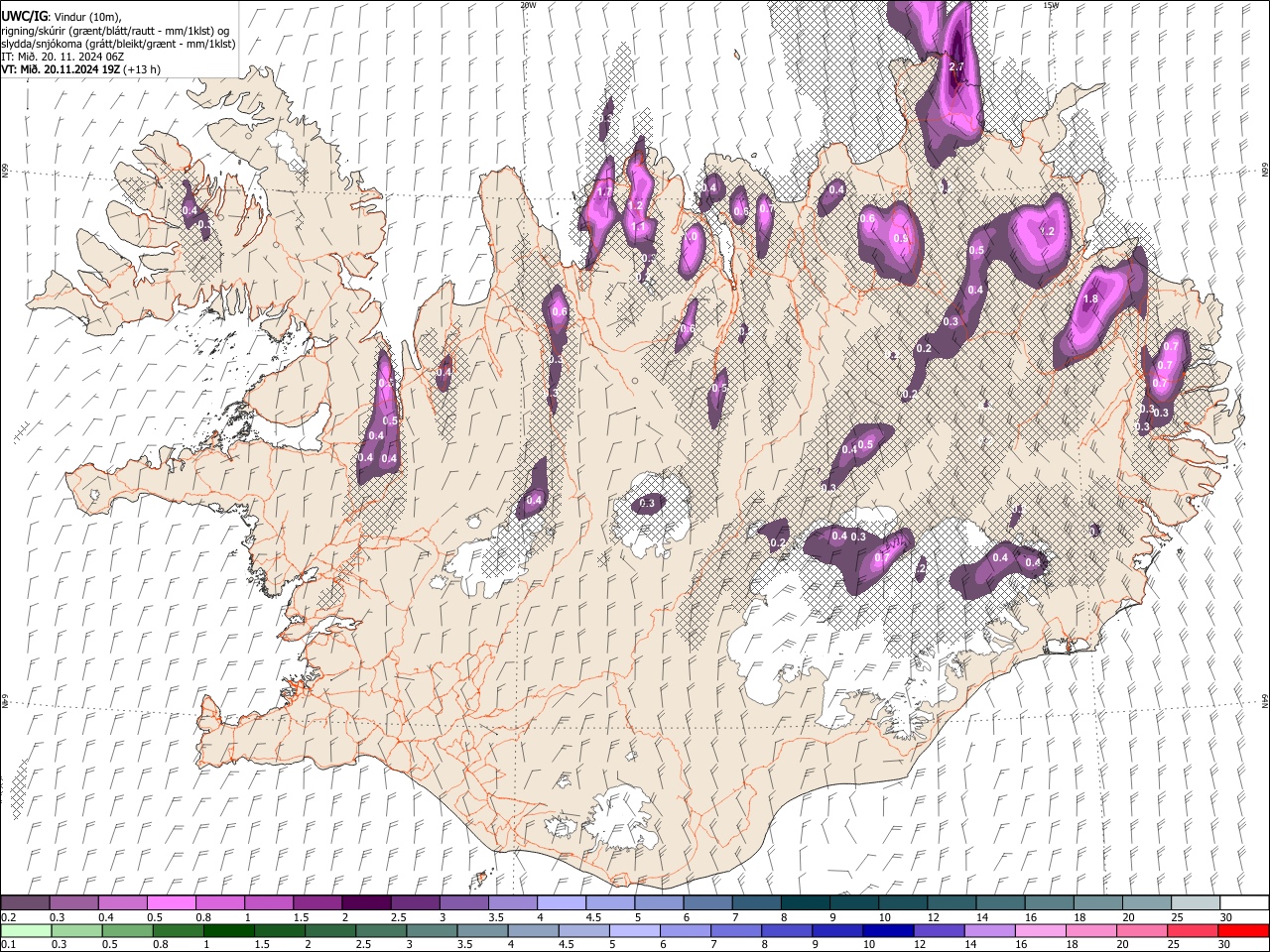This screenshot has height=952, width=1270.
Task: Click the 0.2 swatch in top legend row
Action: coord(25,903)
